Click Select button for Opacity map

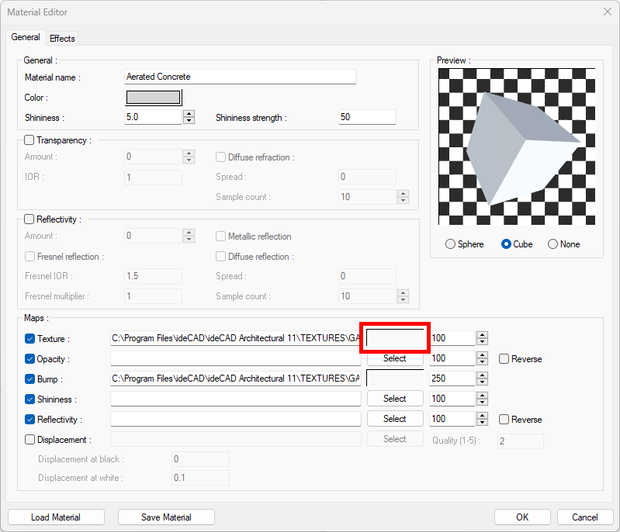click(x=394, y=358)
